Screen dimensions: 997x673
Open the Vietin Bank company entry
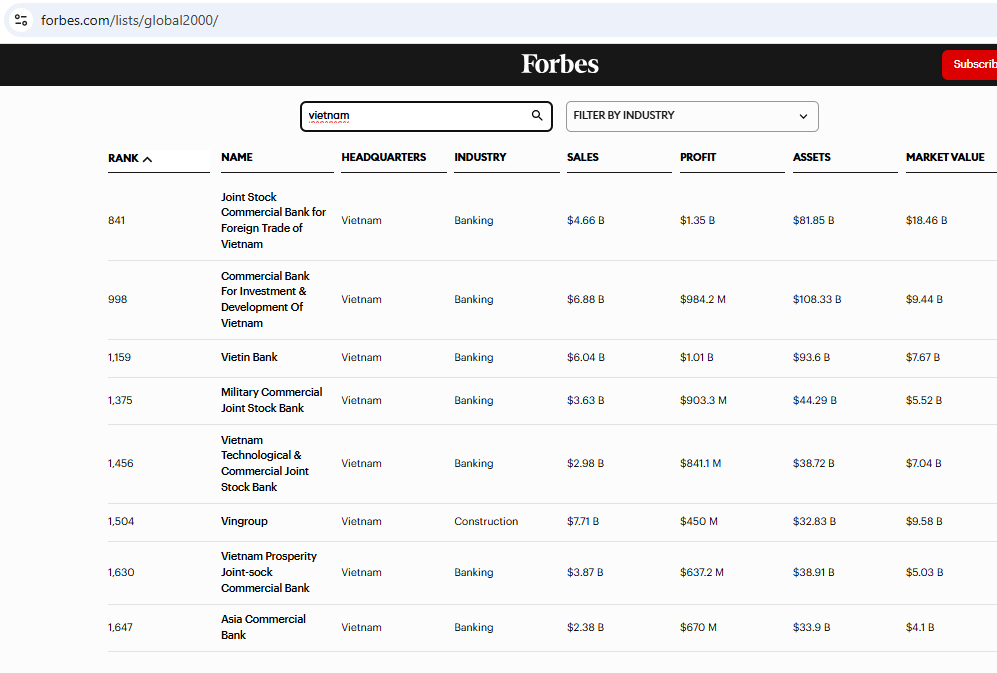(249, 357)
